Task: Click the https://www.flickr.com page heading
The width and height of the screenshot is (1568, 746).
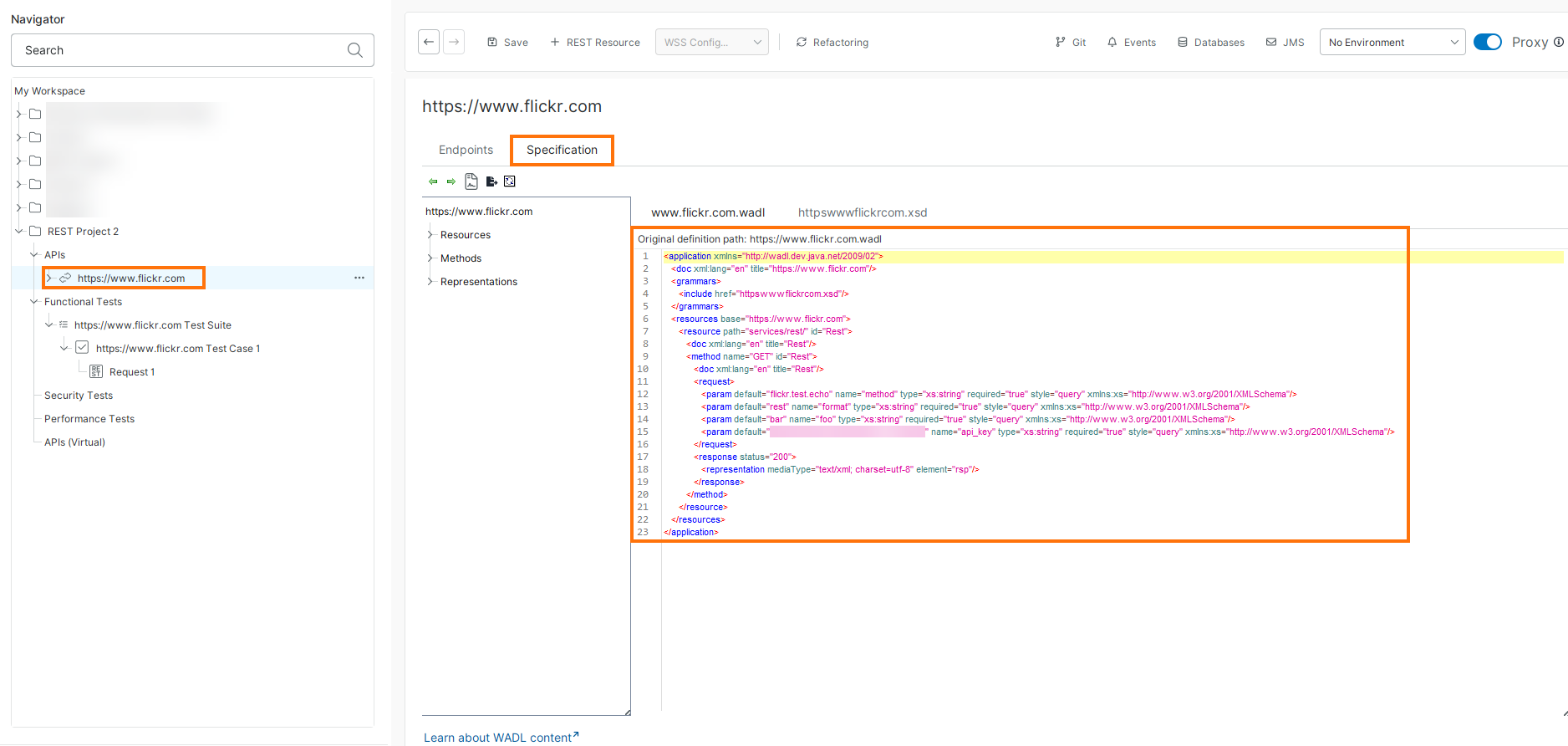Action: (512, 106)
